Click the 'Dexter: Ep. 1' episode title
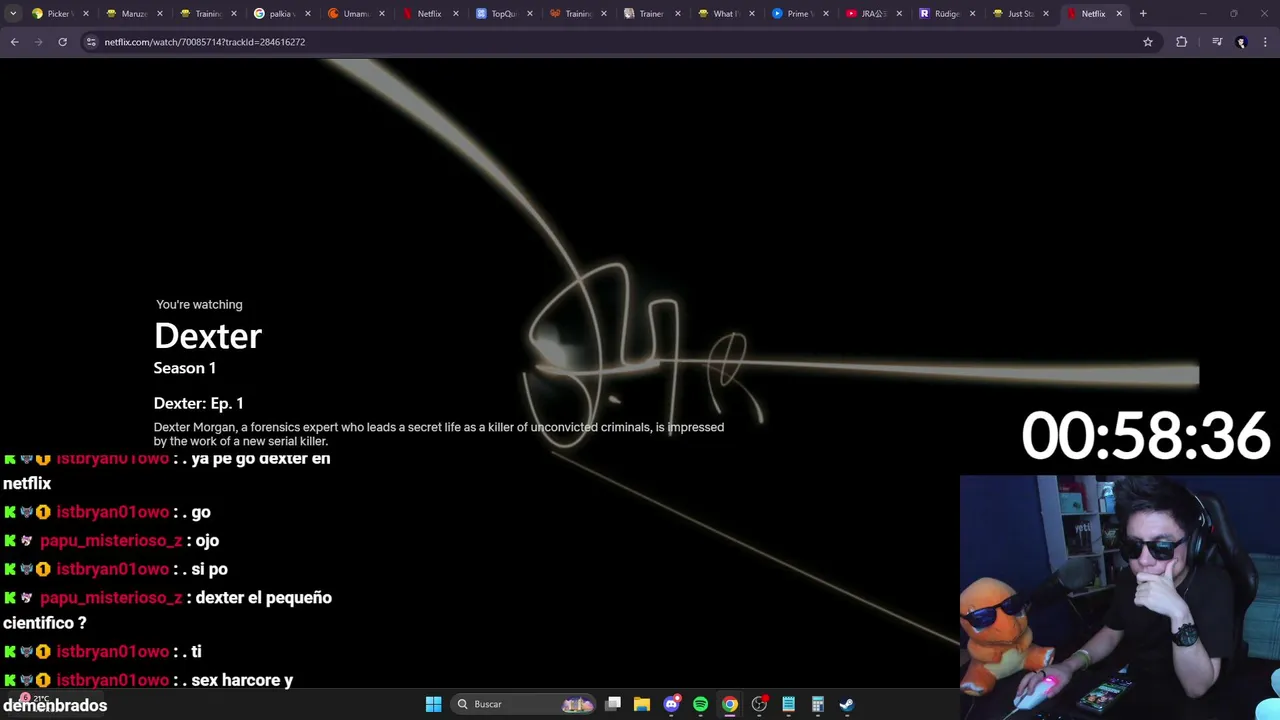The width and height of the screenshot is (1280, 720). click(198, 403)
